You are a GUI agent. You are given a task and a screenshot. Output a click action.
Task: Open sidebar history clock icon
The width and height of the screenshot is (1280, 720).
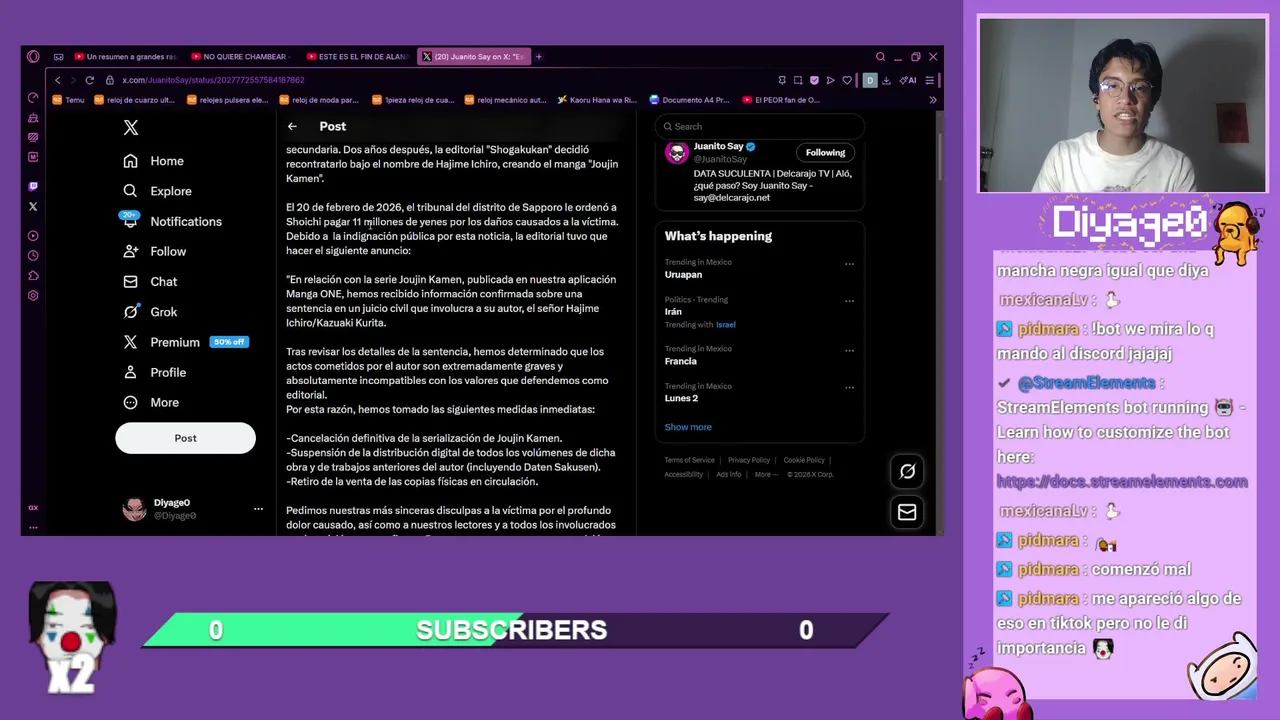[33, 256]
